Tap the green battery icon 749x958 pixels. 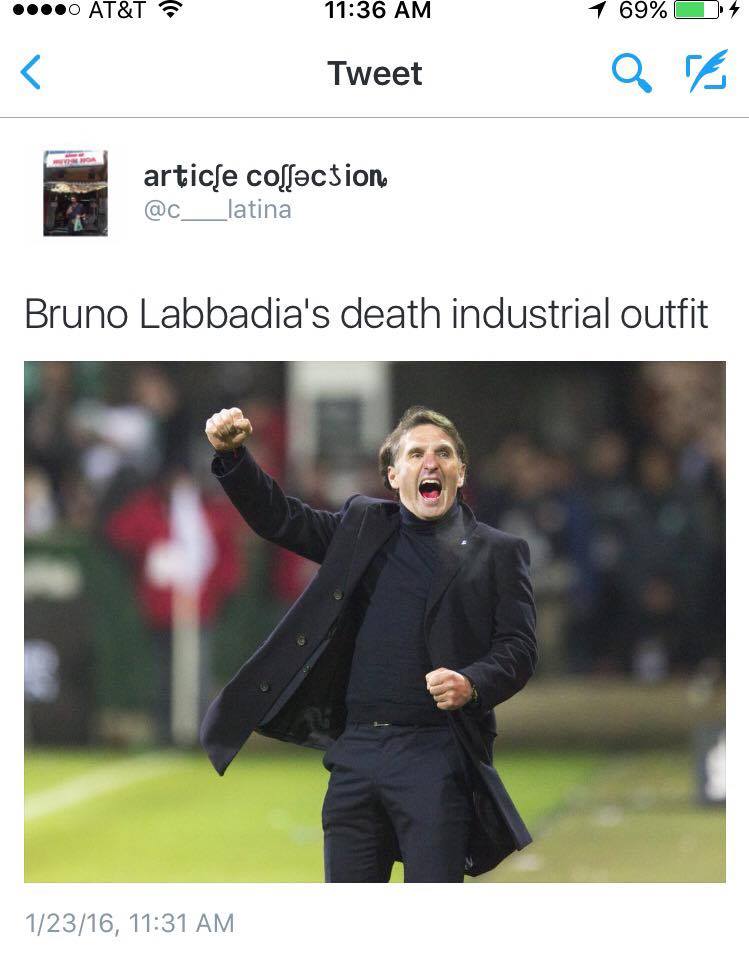[x=698, y=9]
